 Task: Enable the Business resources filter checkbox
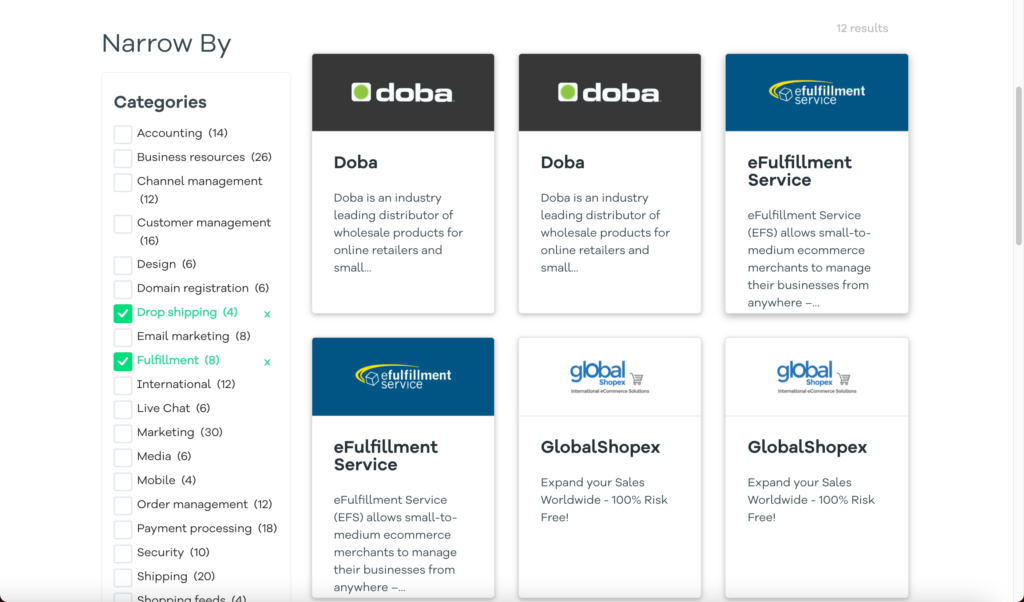123,158
